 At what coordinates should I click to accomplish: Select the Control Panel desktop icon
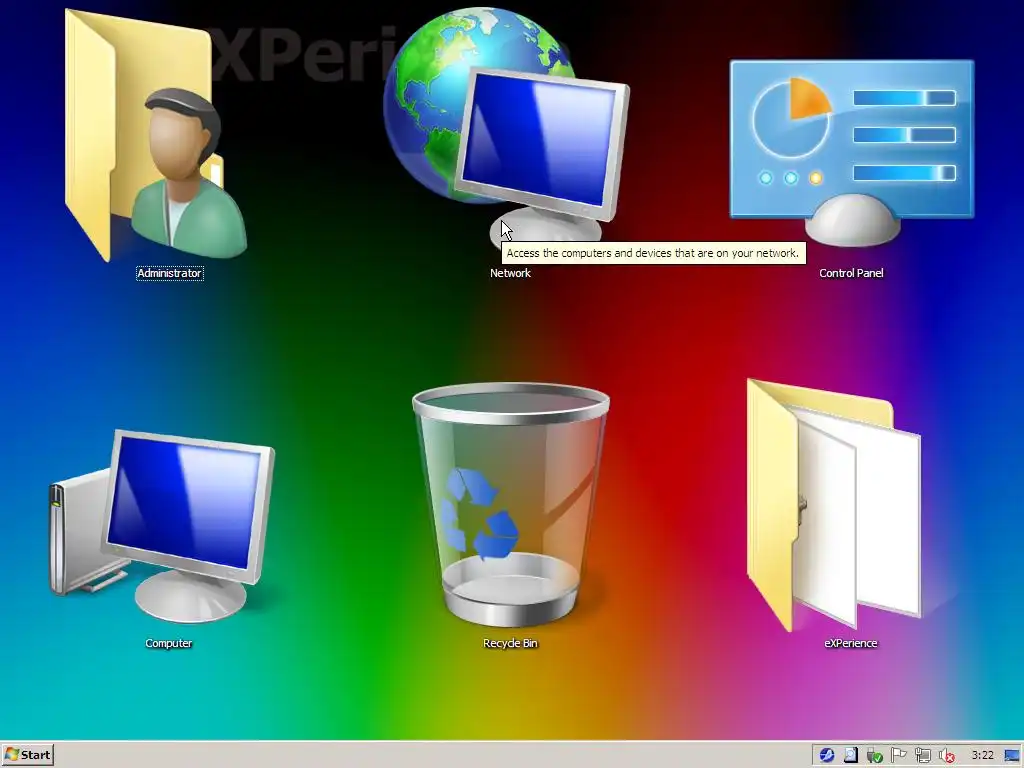click(x=852, y=152)
